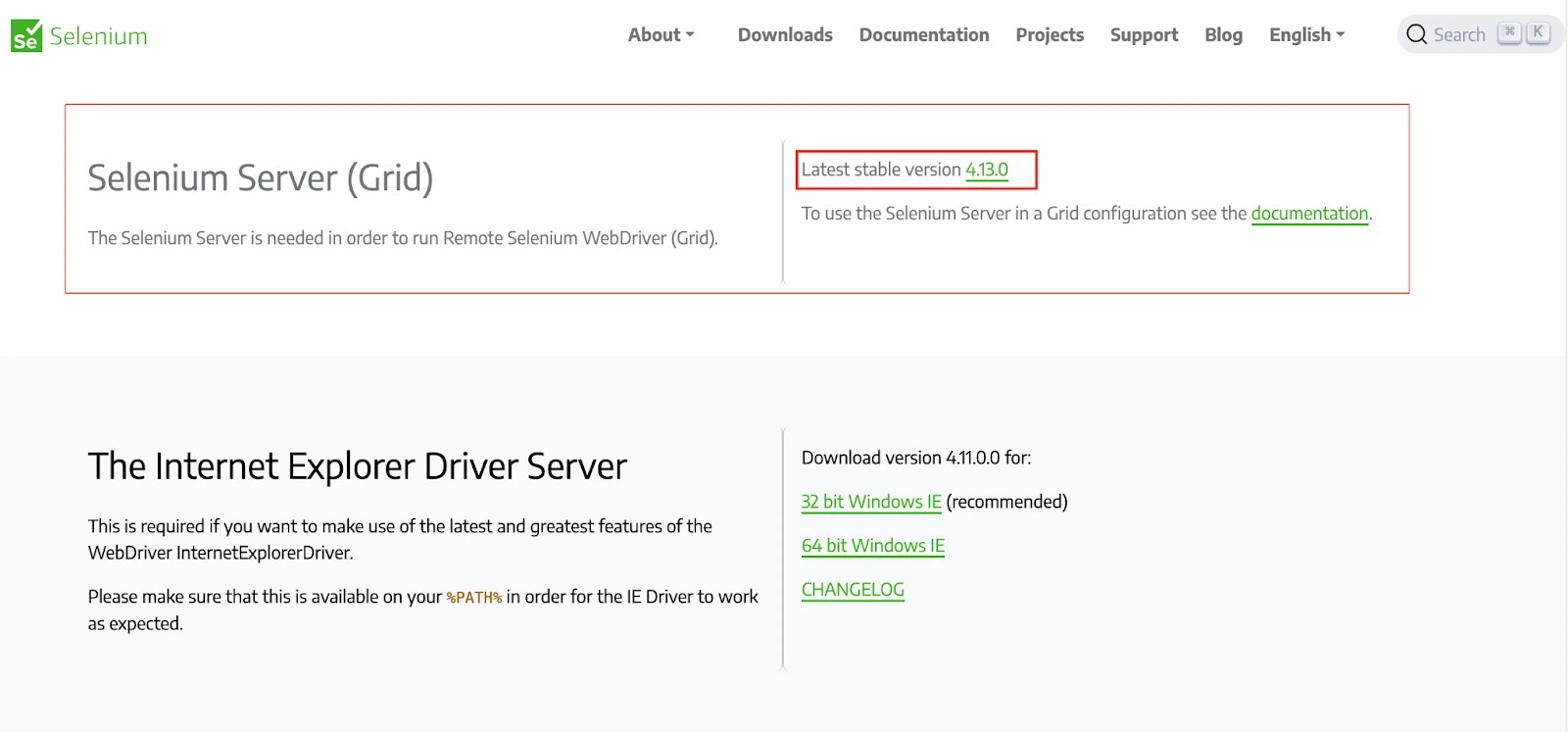Open the Support nav item

coord(1144,35)
